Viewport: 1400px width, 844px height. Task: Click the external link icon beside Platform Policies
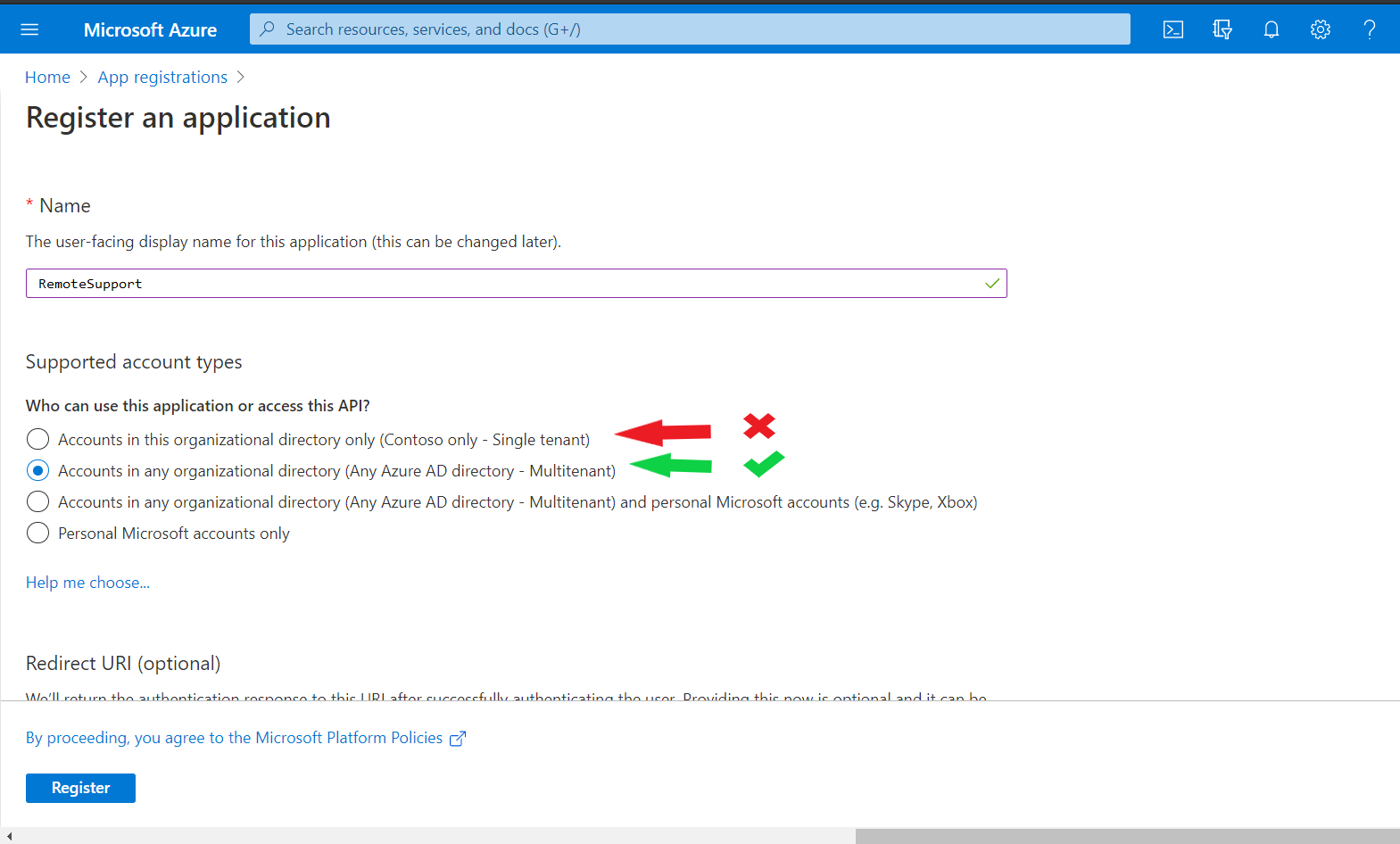coord(458,739)
